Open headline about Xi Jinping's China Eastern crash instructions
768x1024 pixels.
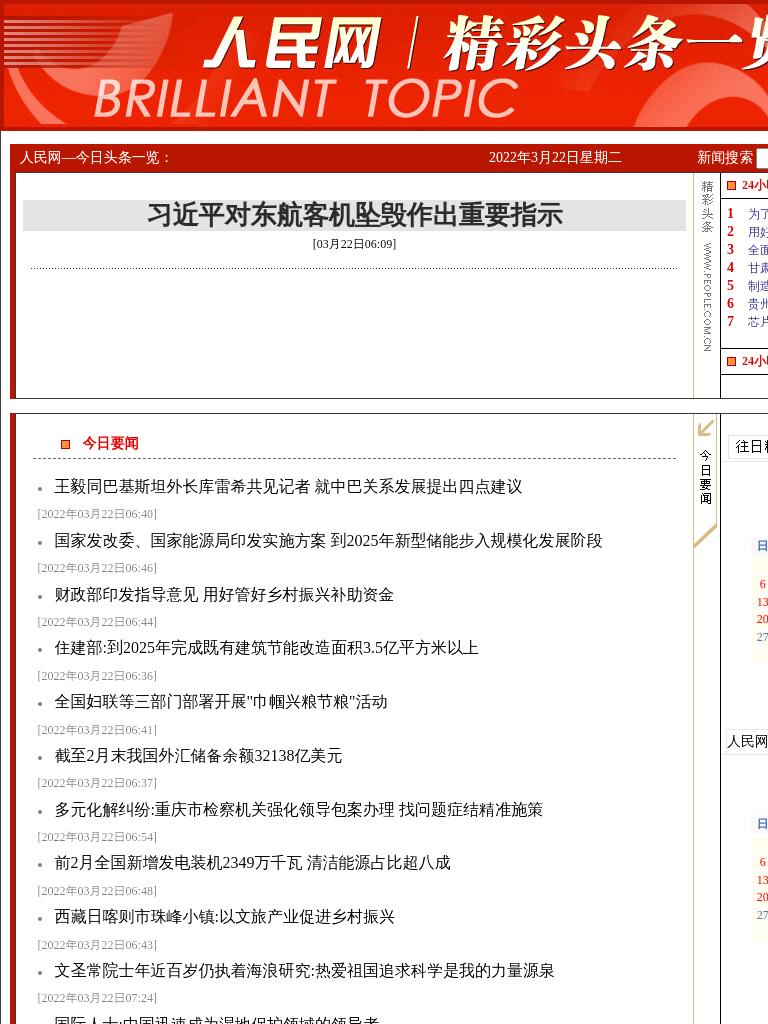coord(355,215)
